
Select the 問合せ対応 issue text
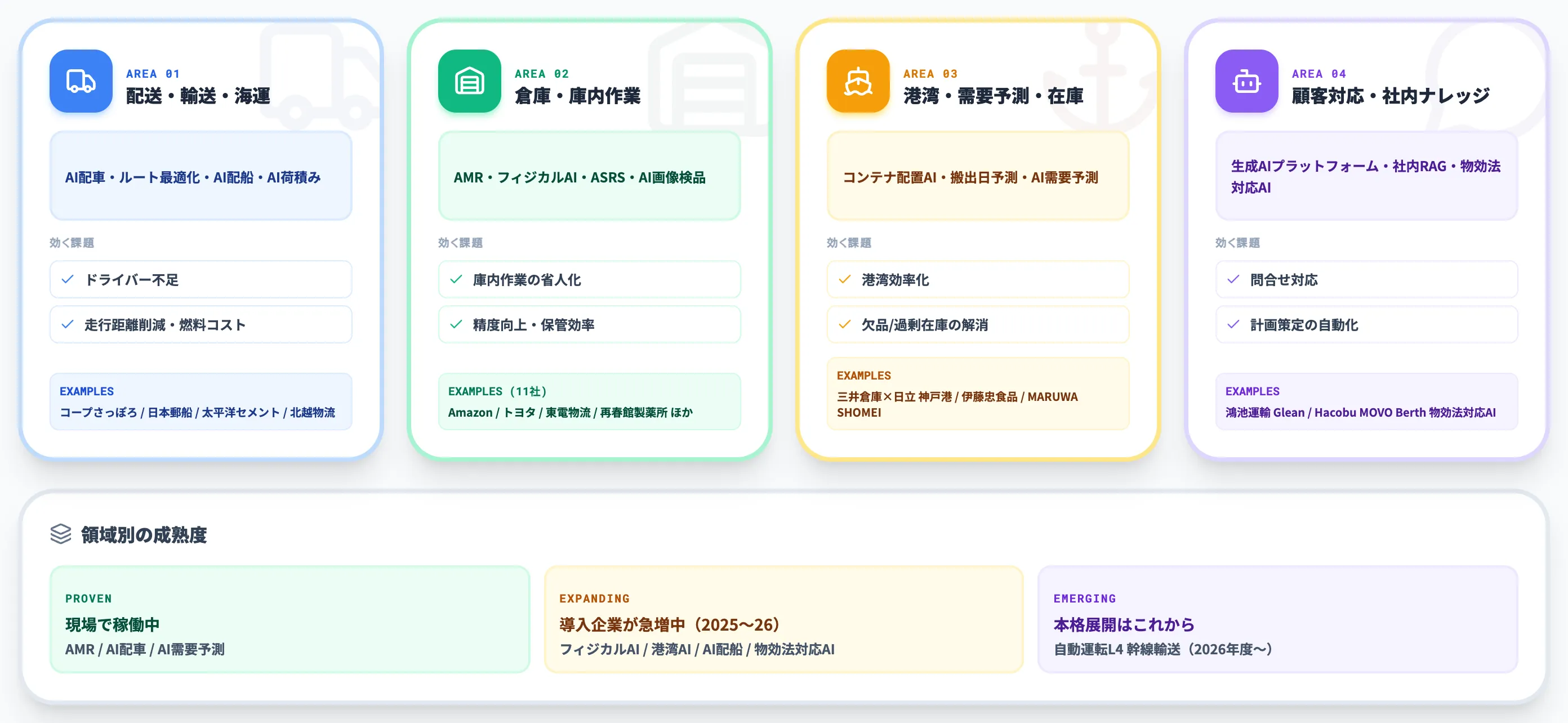pyautogui.click(x=1284, y=280)
